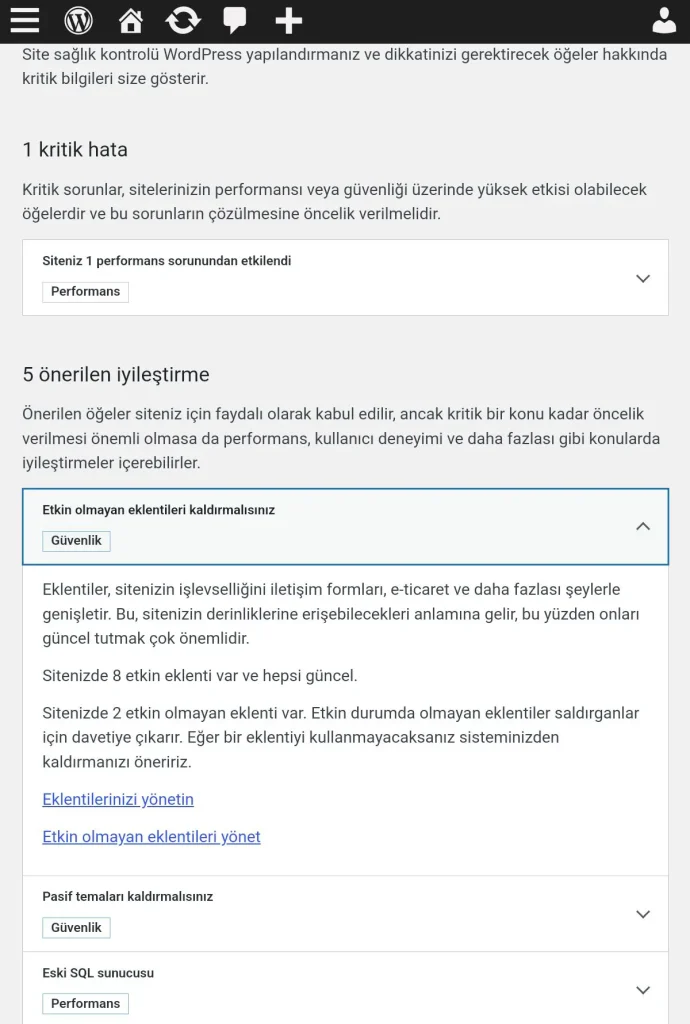Open Eklentilerinizi yönetin link
The height and width of the screenshot is (1024, 690).
118,799
